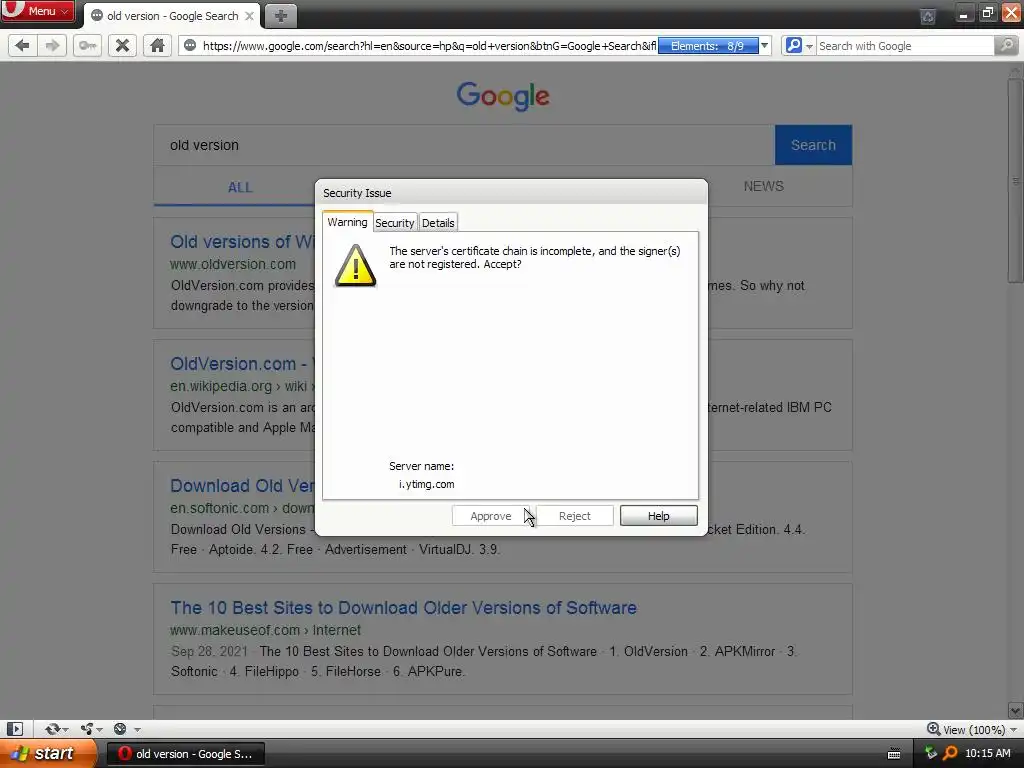The height and width of the screenshot is (768, 1024).
Task: Click the www.makeuseof.com › Internet breadcrumb
Action: pos(265,630)
